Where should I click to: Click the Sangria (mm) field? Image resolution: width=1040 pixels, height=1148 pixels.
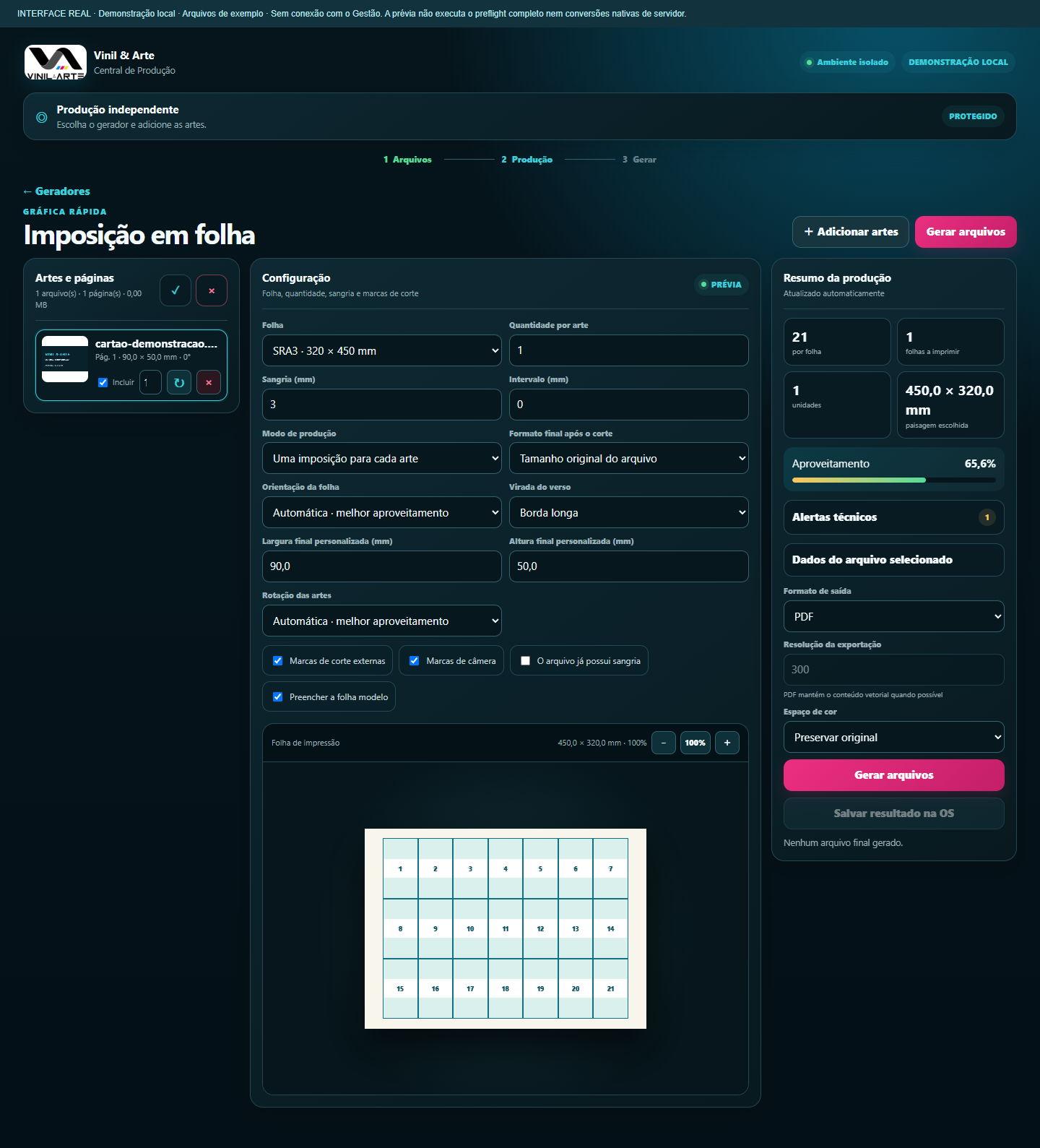pos(382,405)
